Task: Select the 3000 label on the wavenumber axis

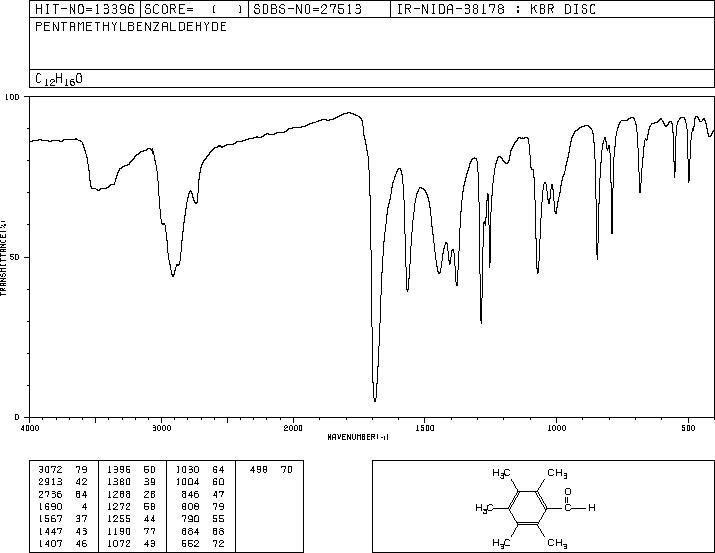Action: (x=161, y=428)
